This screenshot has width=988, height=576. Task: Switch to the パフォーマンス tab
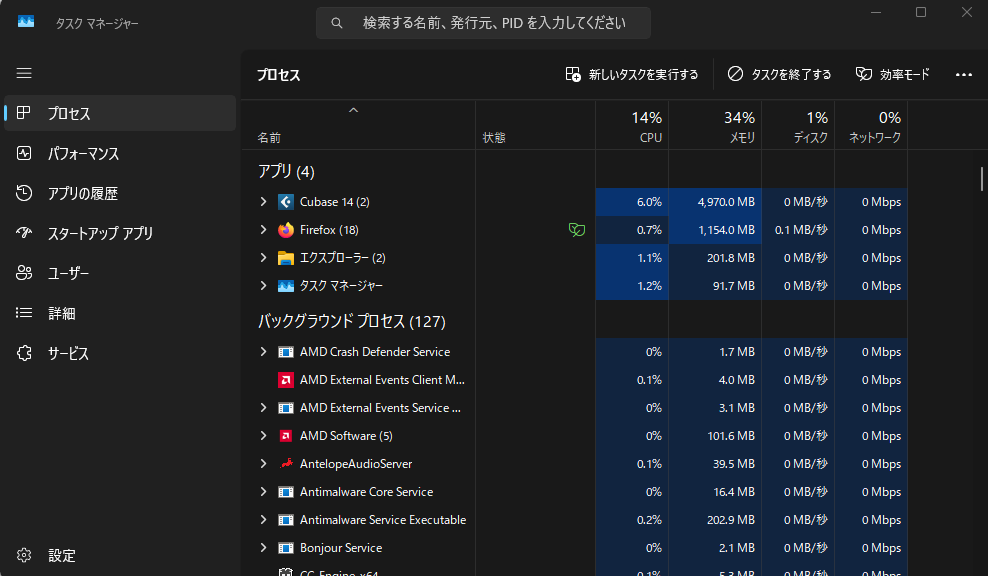coord(83,154)
